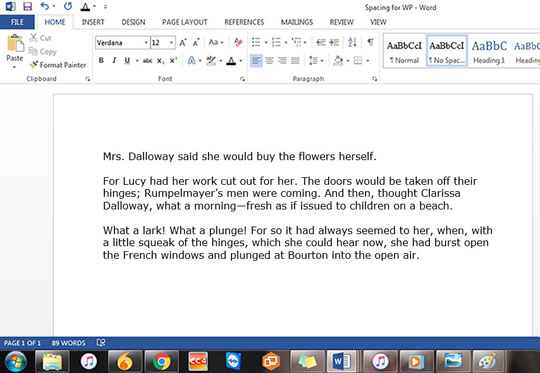Toggle Subscript formatting
Image resolution: width=540 pixels, height=373 pixels.
pyautogui.click(x=160, y=61)
